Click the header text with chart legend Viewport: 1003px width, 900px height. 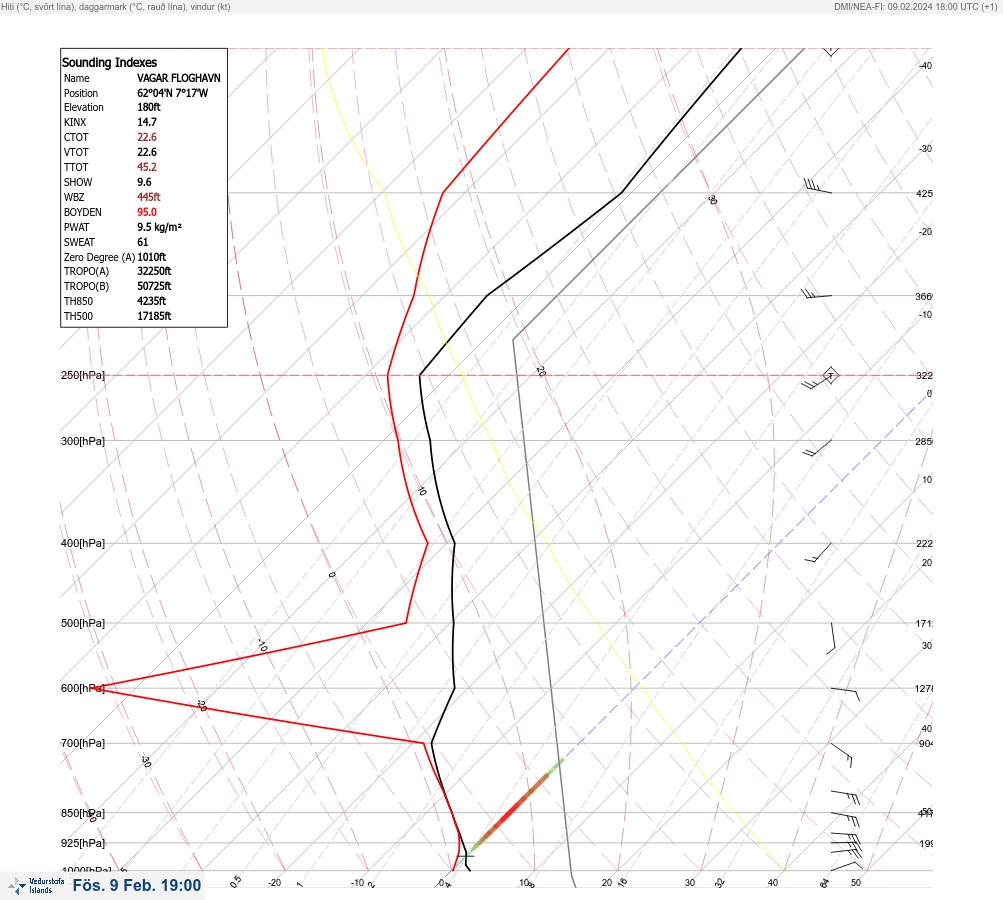[x=116, y=6]
